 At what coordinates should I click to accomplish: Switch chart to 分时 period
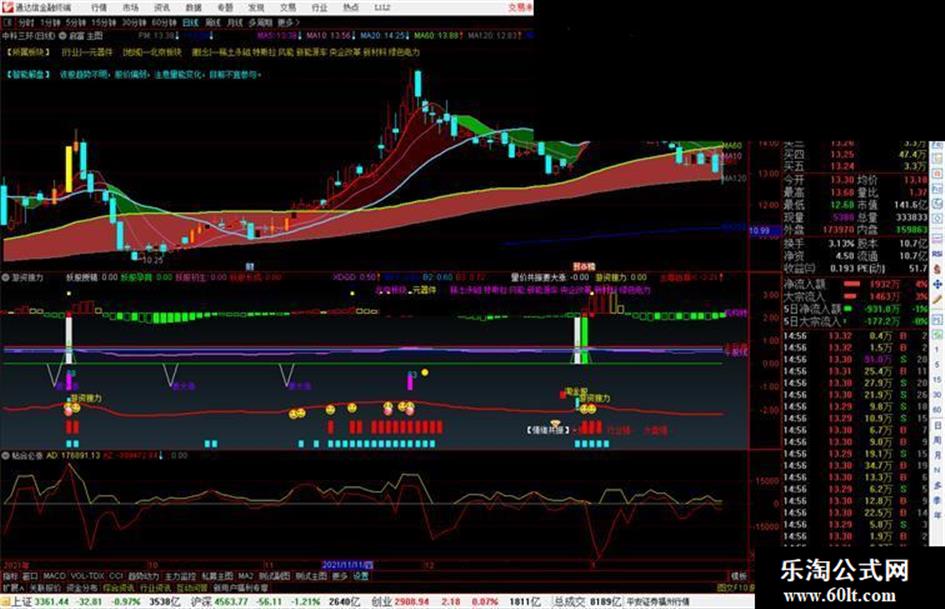coord(26,23)
